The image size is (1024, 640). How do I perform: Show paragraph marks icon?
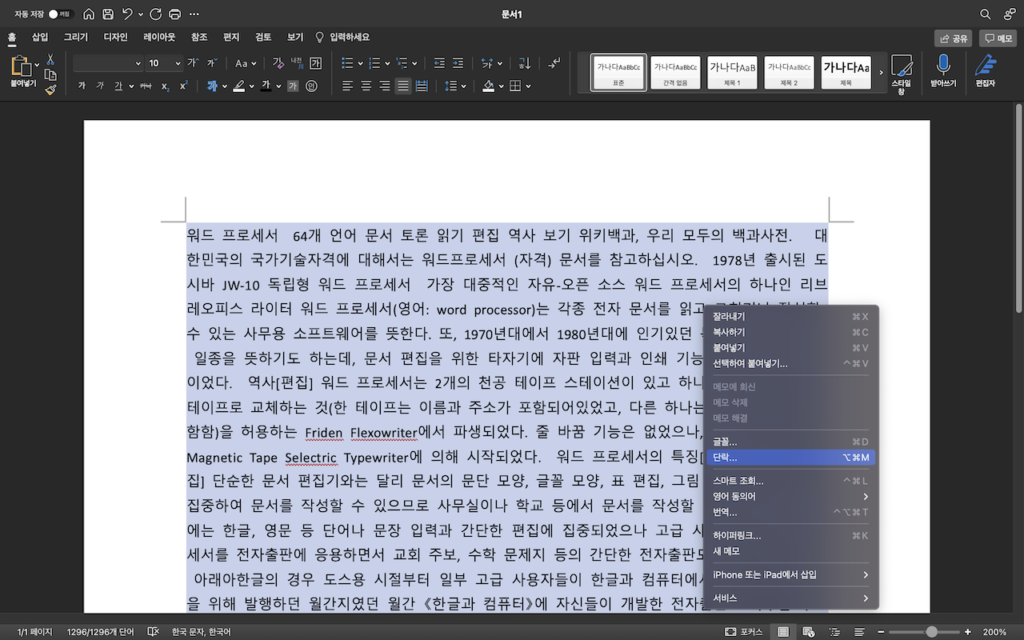554,63
